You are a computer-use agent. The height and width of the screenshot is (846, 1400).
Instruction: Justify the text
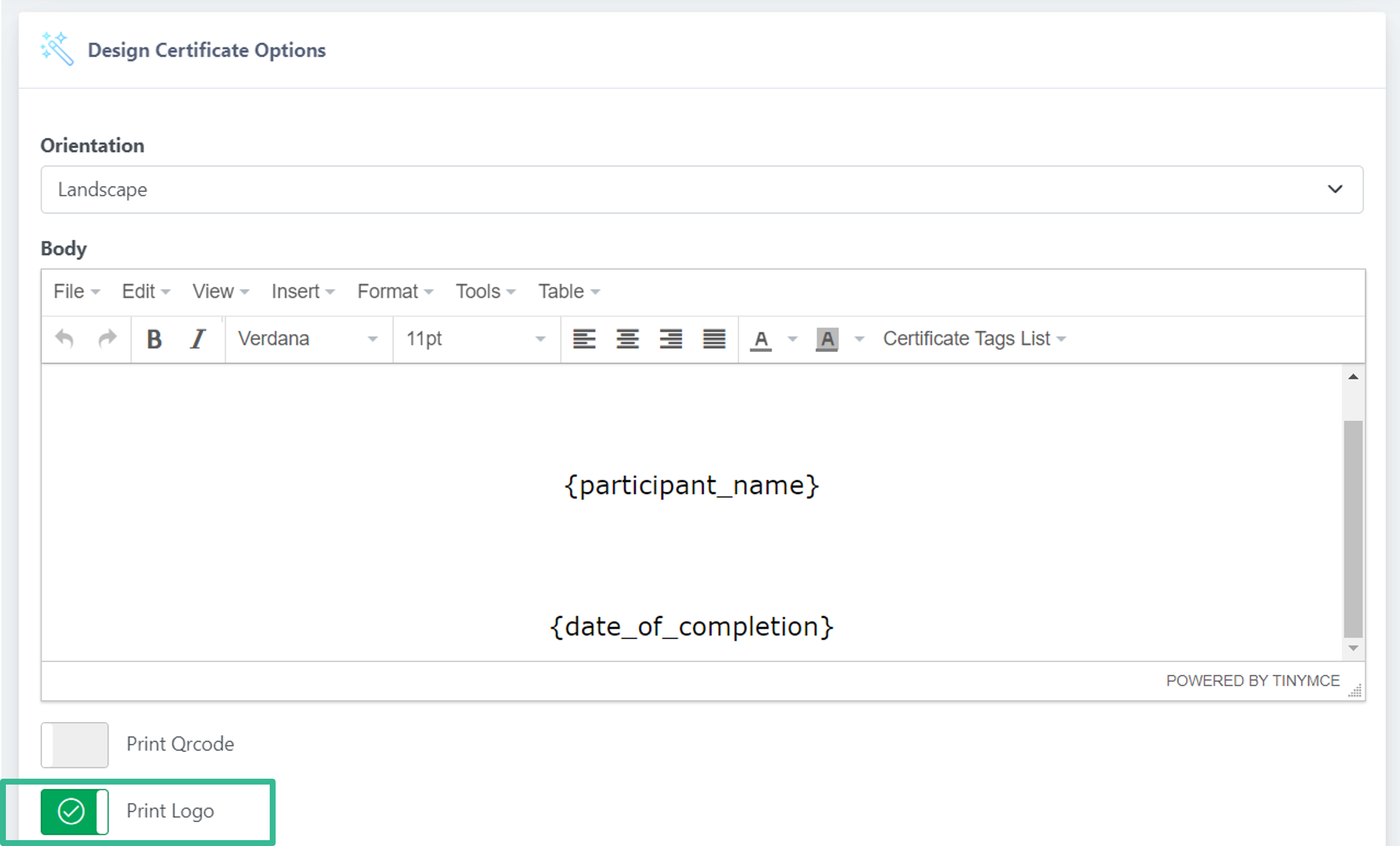tap(714, 339)
